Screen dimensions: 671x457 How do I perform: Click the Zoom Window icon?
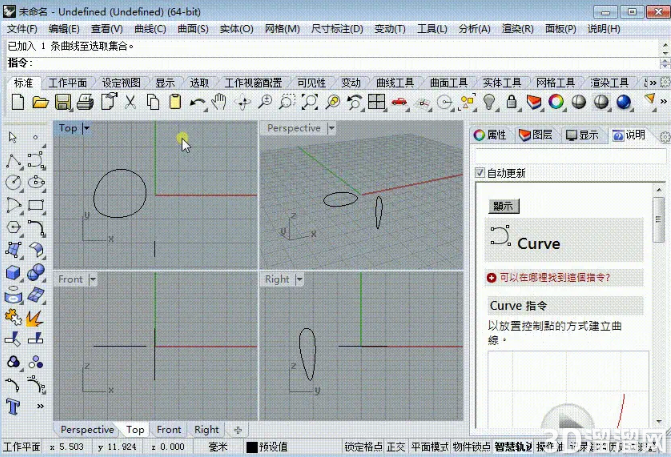[x=287, y=102]
